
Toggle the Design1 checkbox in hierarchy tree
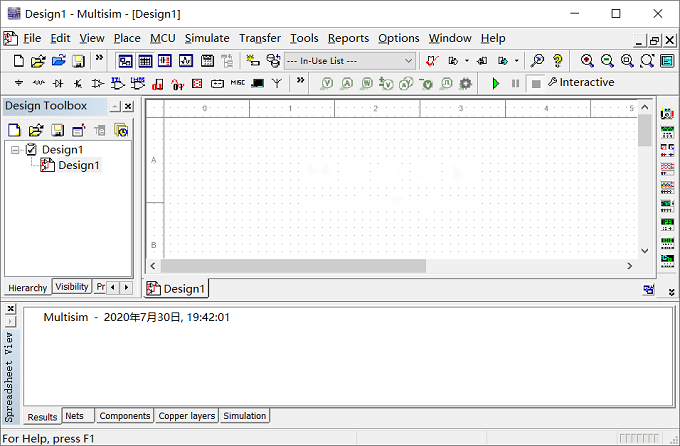(31, 149)
